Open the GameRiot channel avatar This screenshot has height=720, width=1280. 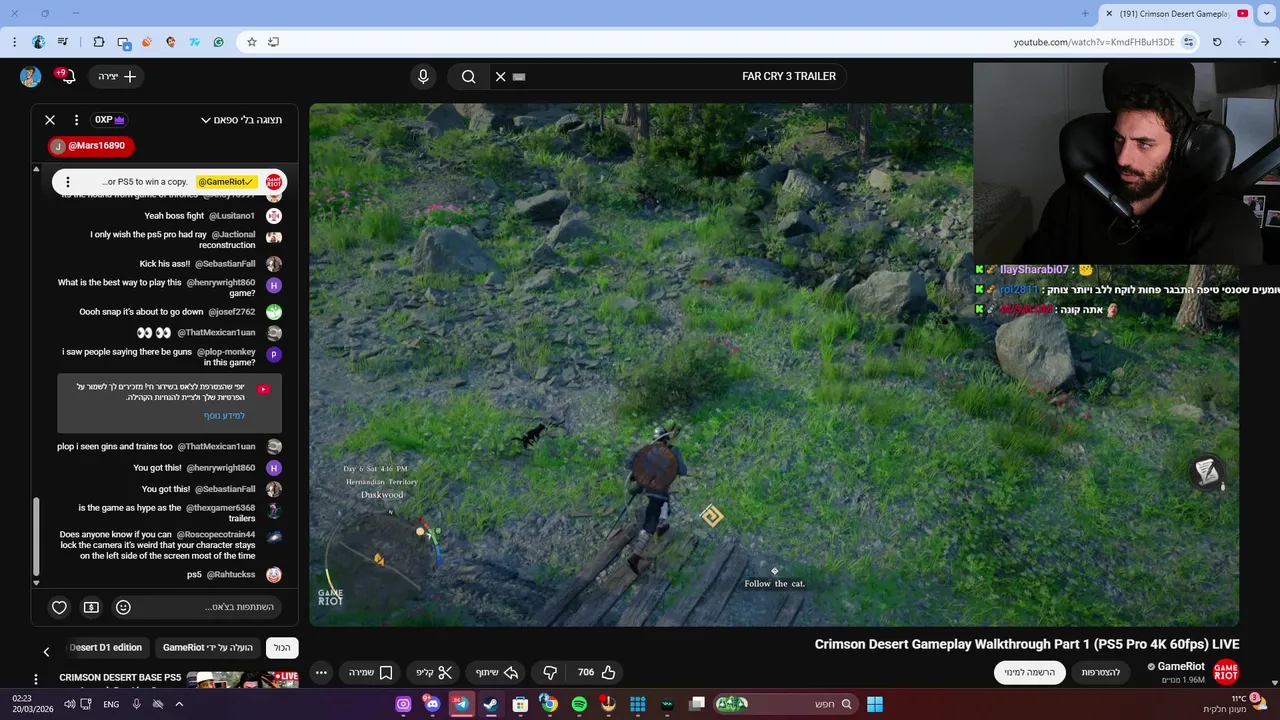pyautogui.click(x=1226, y=672)
